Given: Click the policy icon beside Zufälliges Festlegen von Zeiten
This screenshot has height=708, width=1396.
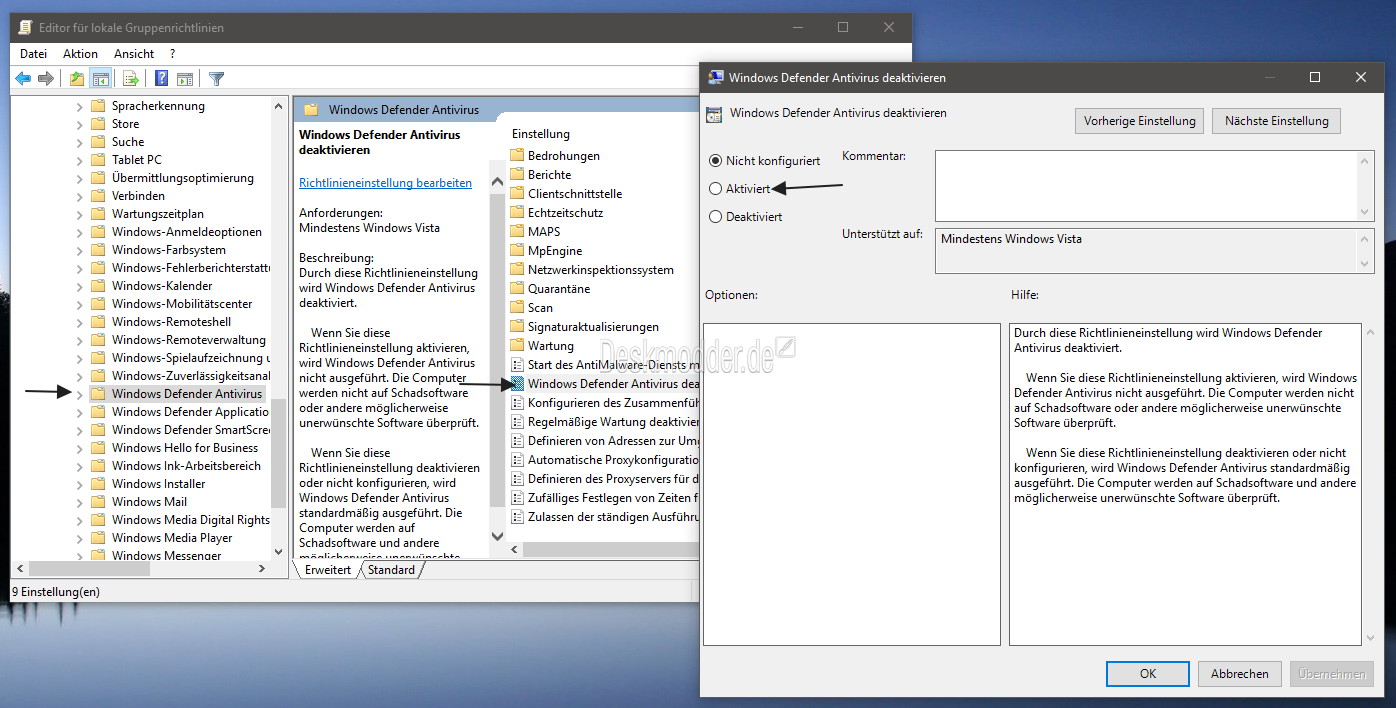Looking at the screenshot, I should tap(517, 497).
